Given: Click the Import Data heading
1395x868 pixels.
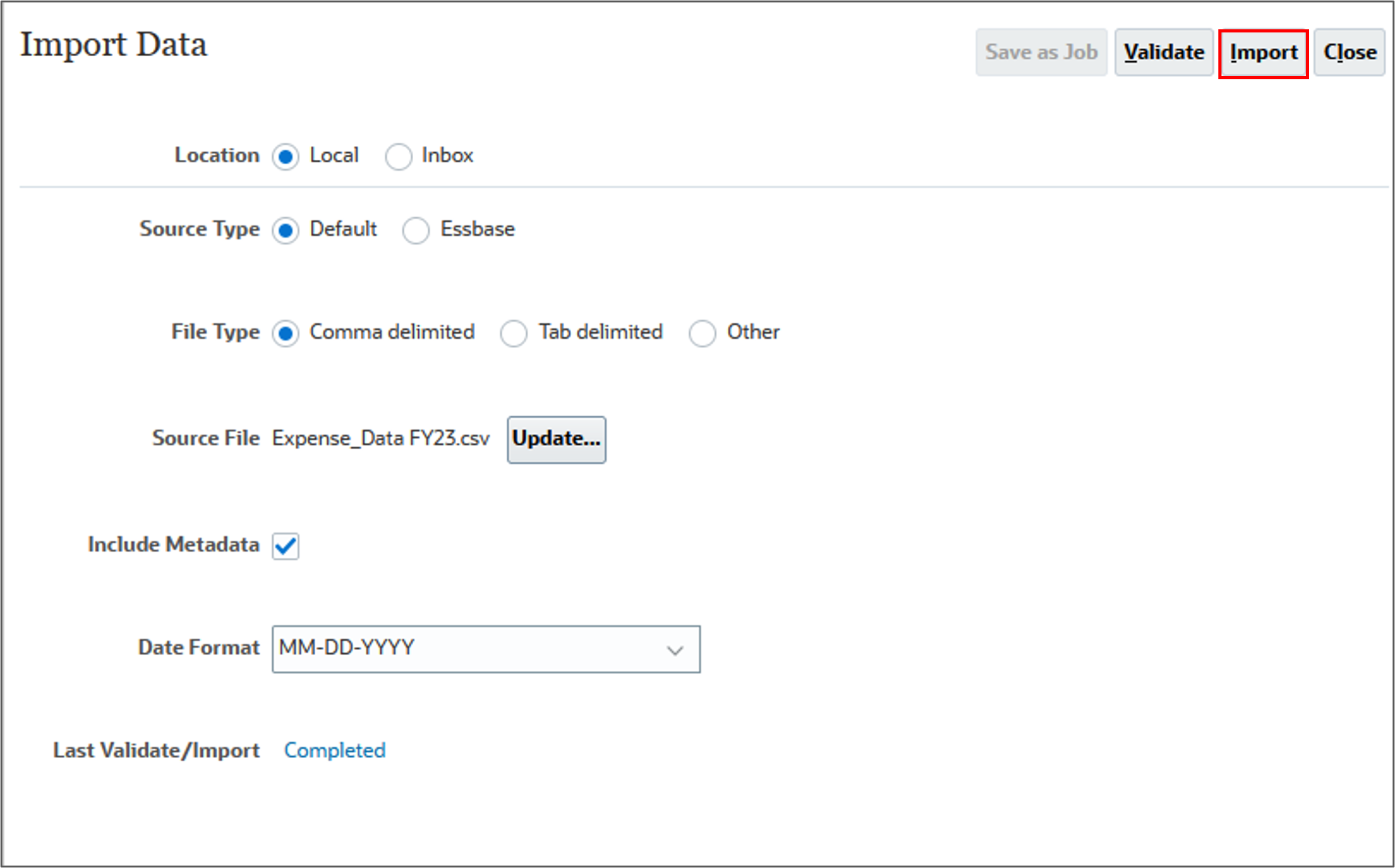Looking at the screenshot, I should [114, 46].
